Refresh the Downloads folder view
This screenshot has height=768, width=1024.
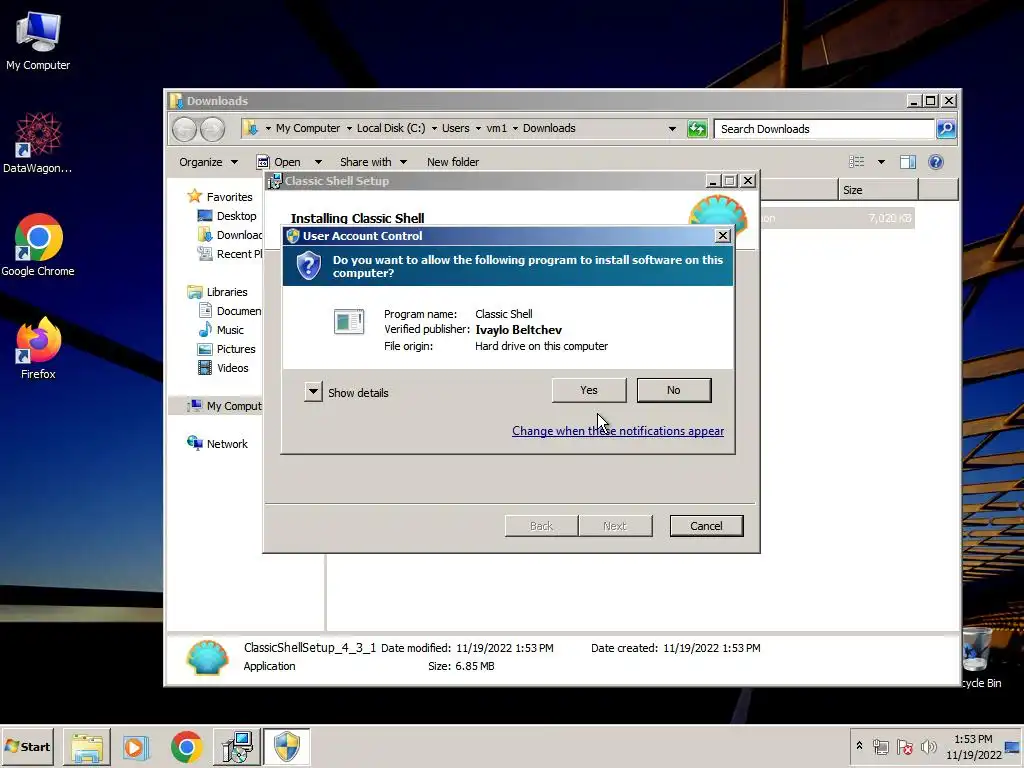coord(697,129)
